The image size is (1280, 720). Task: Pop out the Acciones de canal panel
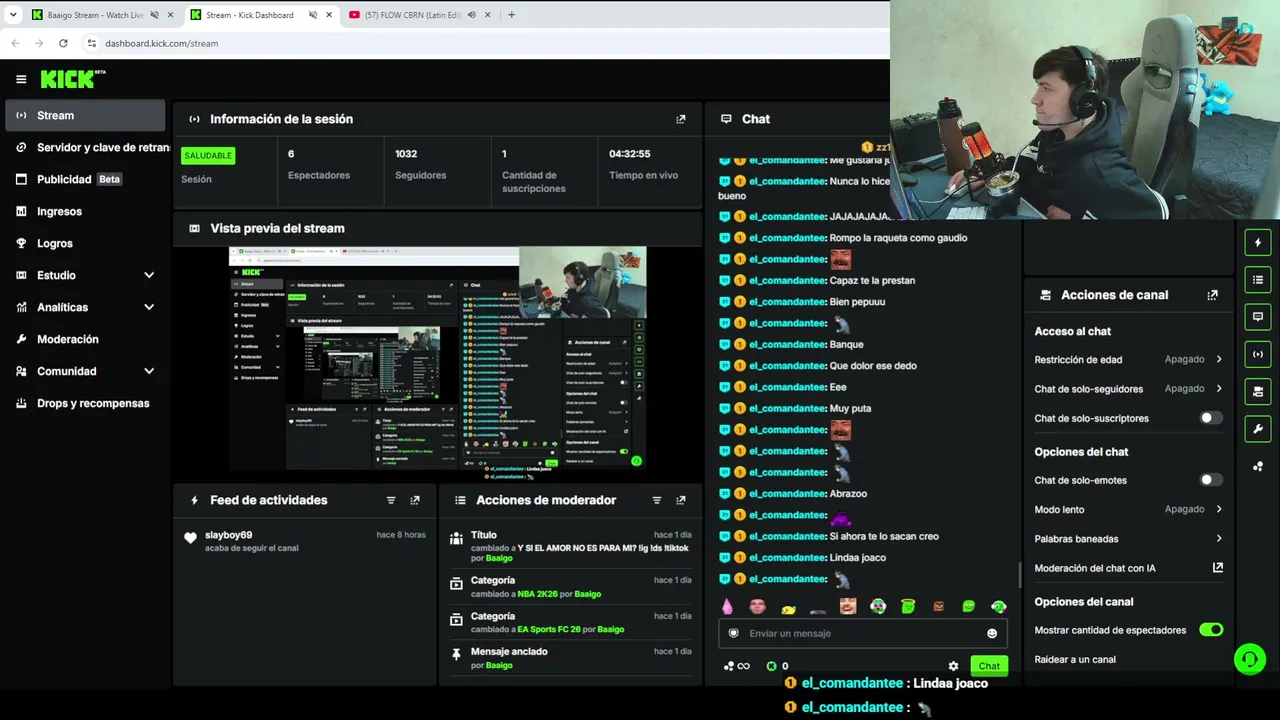(1213, 295)
